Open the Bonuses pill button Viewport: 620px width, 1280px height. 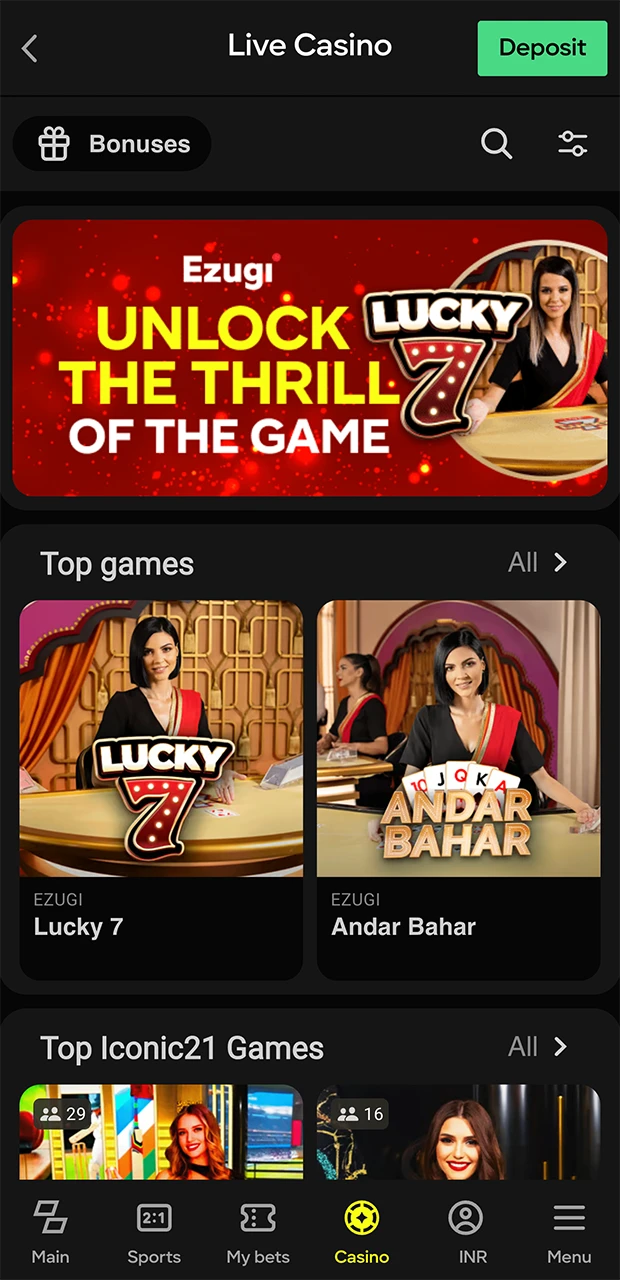(x=112, y=144)
